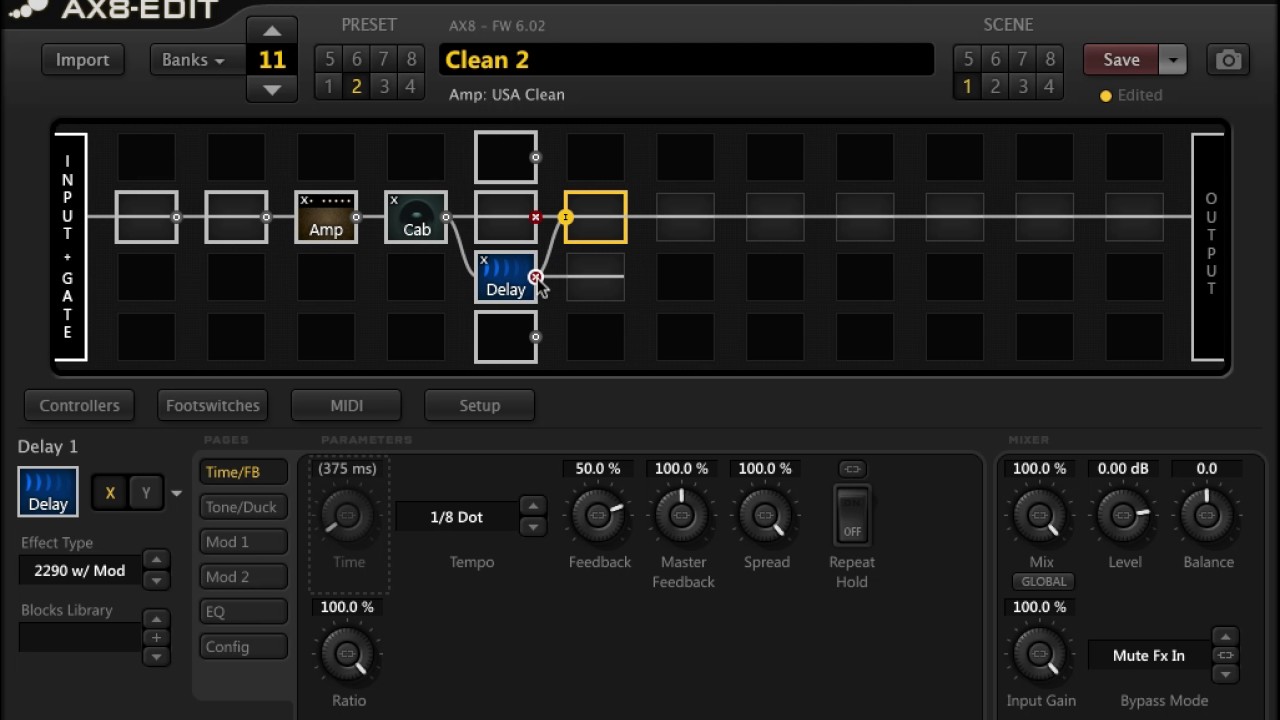This screenshot has height=720, width=1280.
Task: Select Preset slot 5
Action: coord(329,59)
